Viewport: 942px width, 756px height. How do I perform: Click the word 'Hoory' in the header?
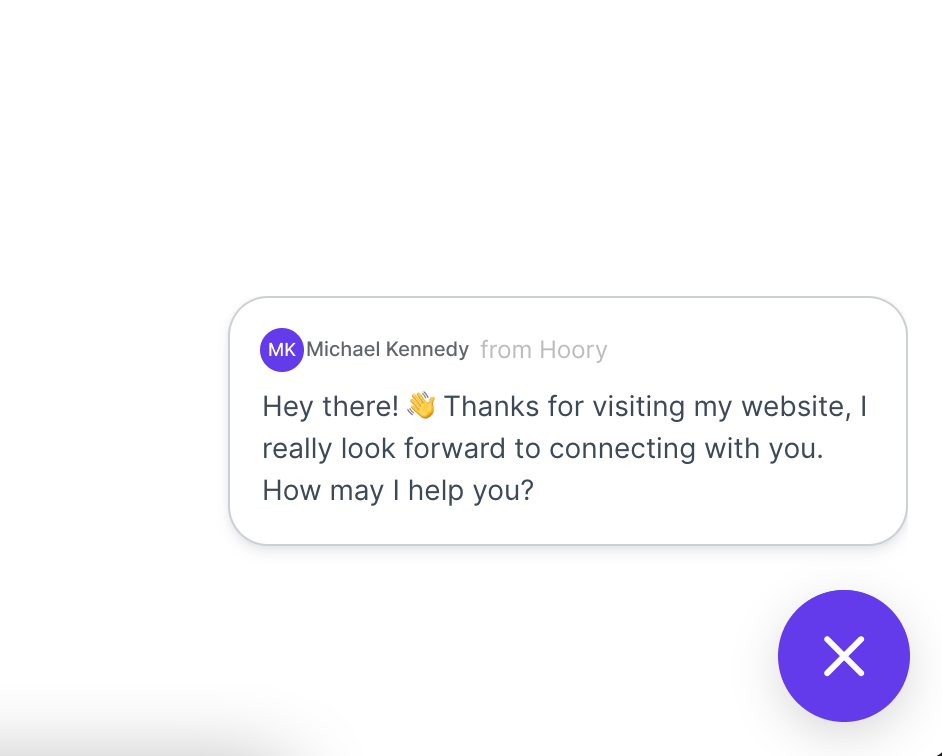pyautogui.click(x=573, y=350)
